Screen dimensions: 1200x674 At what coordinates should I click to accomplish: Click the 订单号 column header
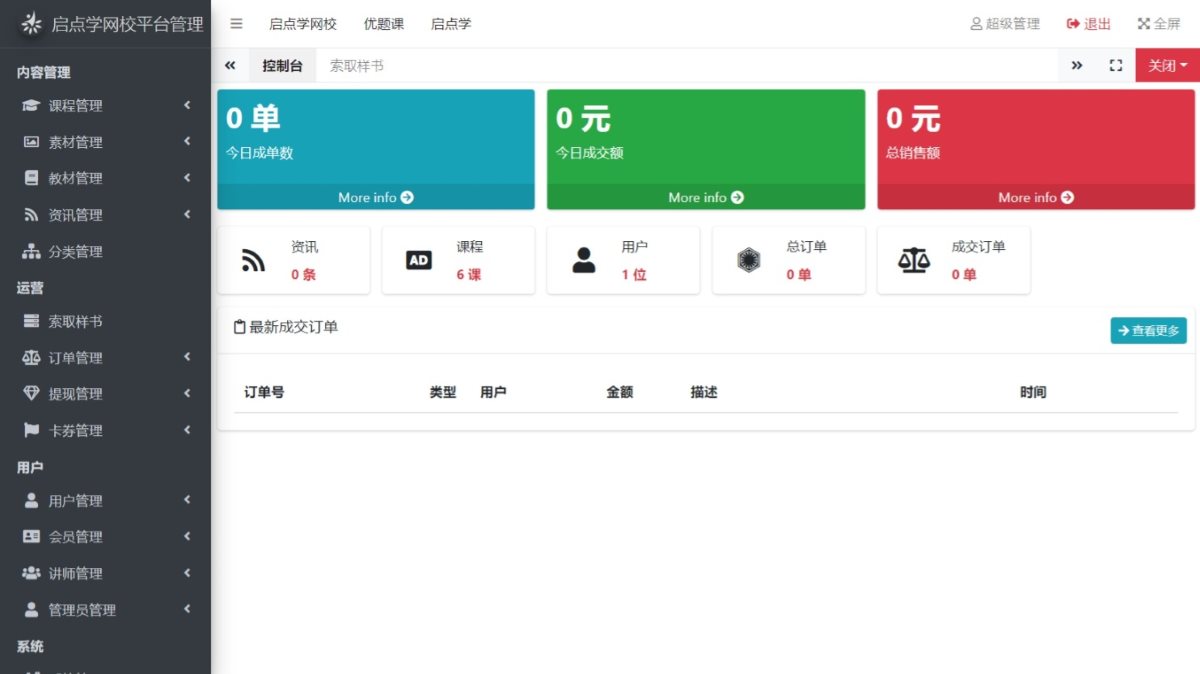(264, 392)
